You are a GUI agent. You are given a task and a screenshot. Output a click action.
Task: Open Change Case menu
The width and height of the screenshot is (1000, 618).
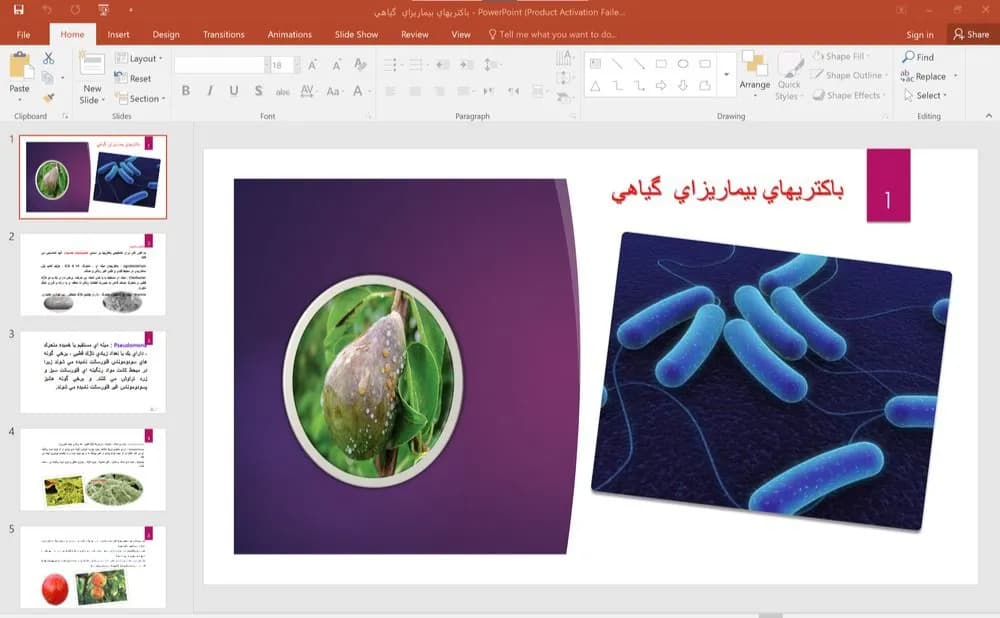[334, 91]
